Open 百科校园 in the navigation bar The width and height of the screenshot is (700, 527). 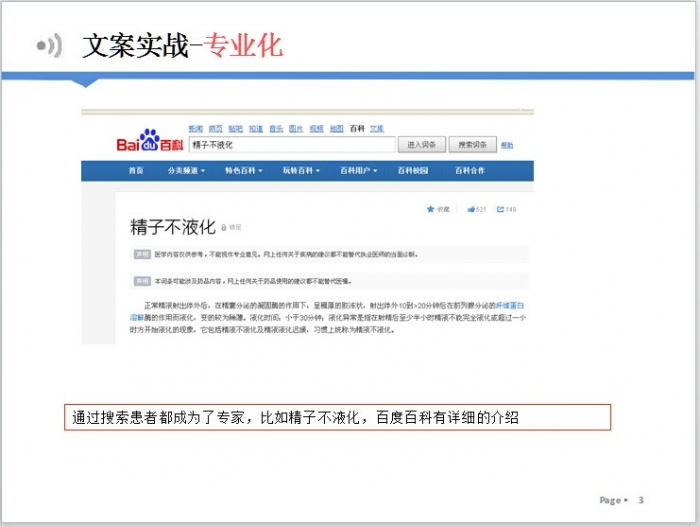tap(413, 171)
